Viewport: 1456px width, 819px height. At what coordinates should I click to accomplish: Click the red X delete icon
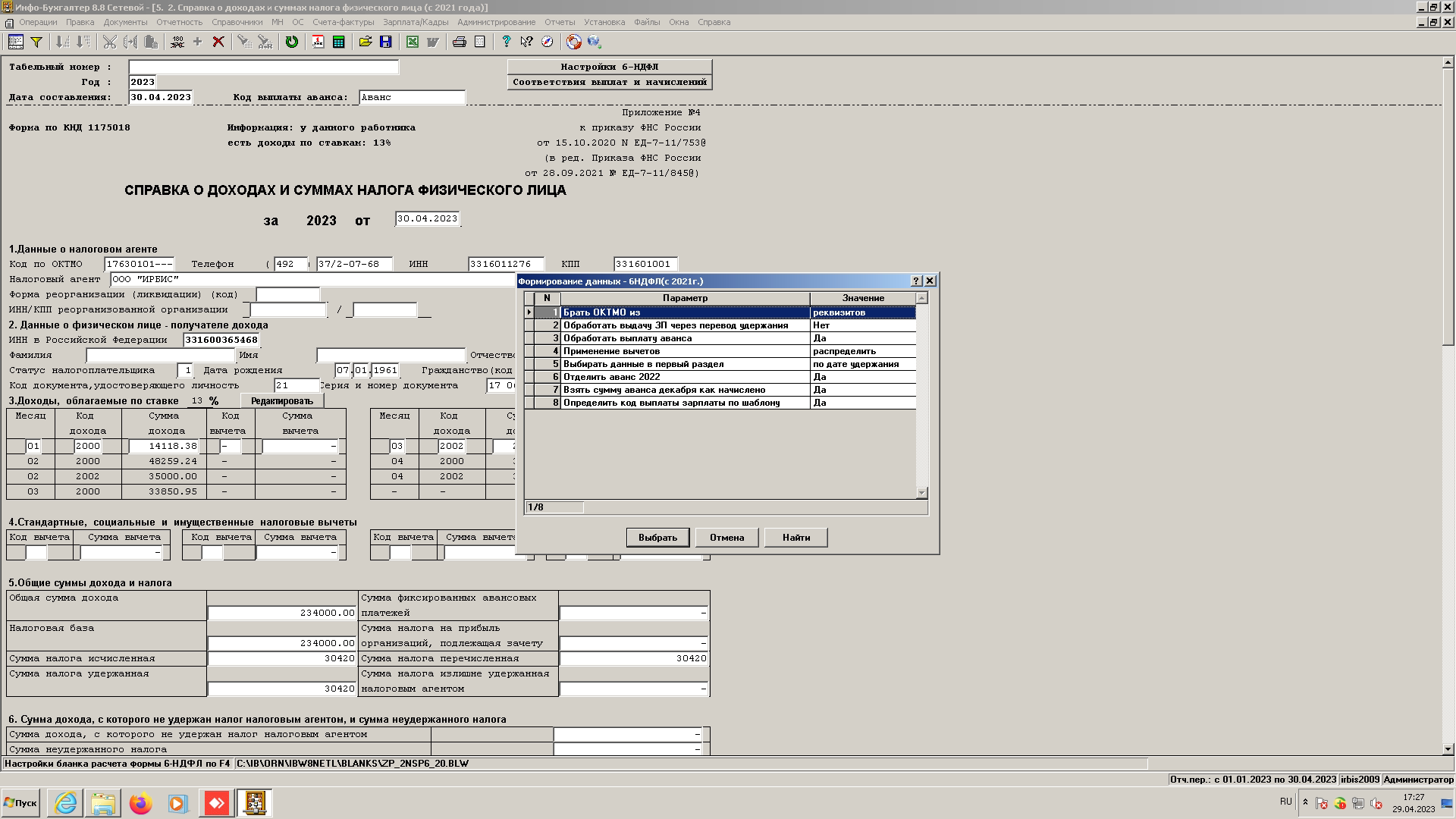coord(218,42)
